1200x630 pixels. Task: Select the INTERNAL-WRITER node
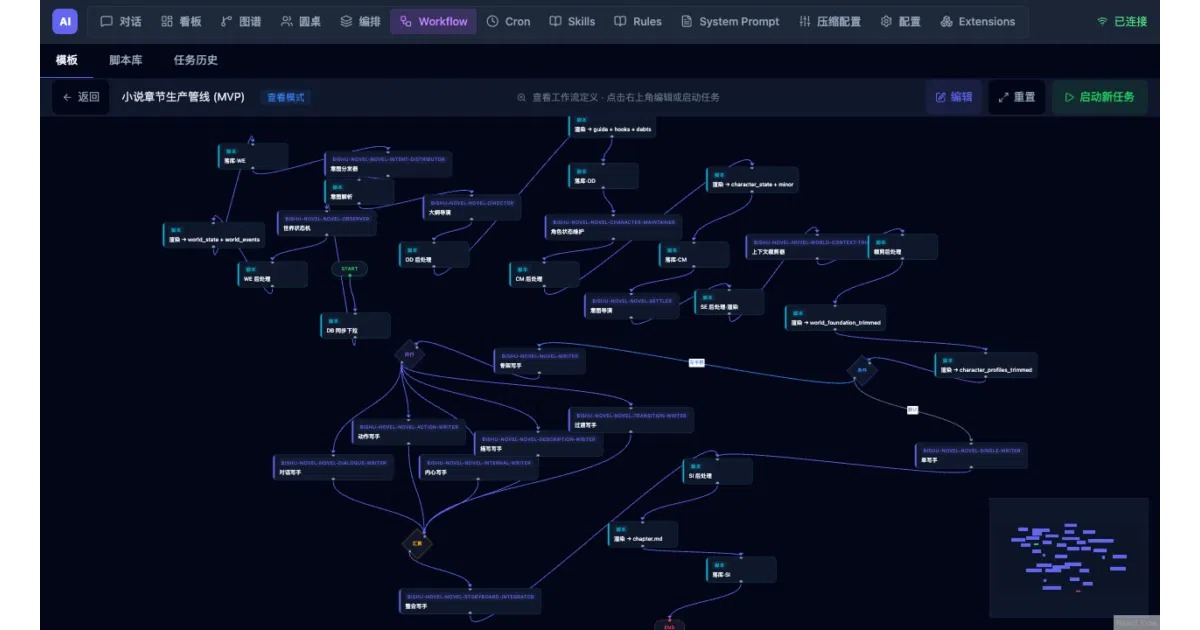[479, 468]
